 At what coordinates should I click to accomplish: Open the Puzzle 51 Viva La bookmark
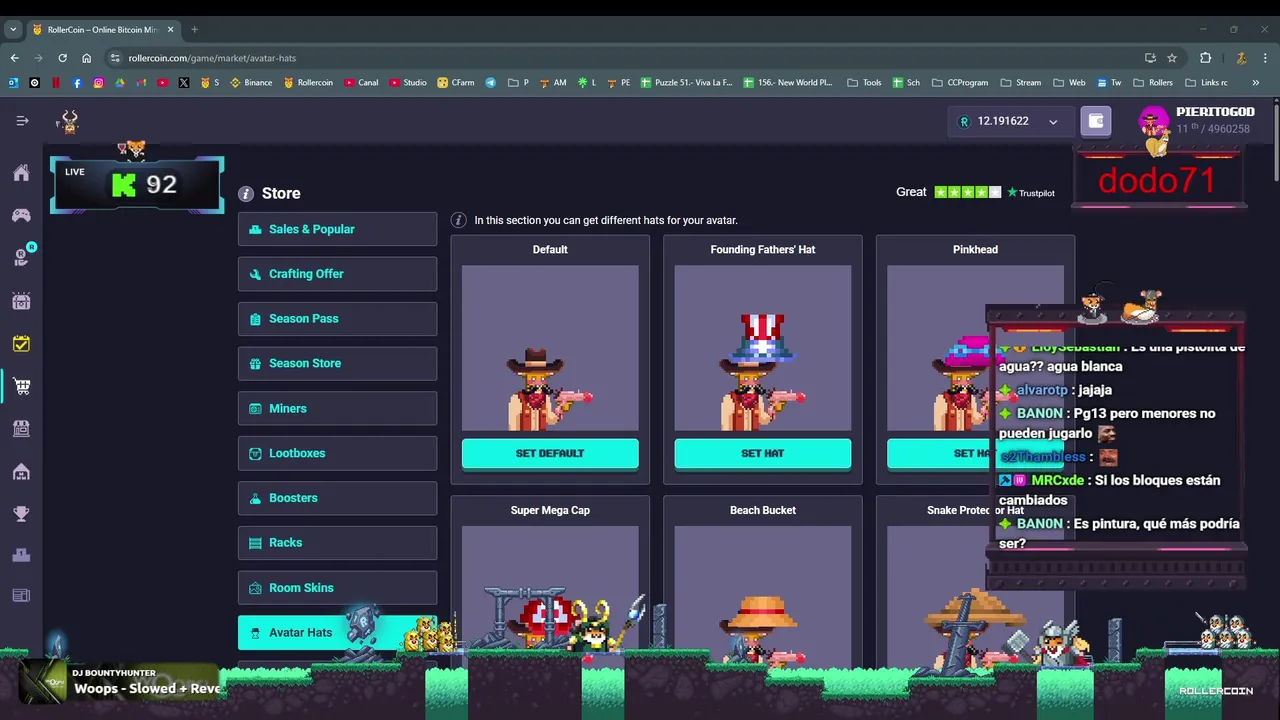[x=686, y=83]
